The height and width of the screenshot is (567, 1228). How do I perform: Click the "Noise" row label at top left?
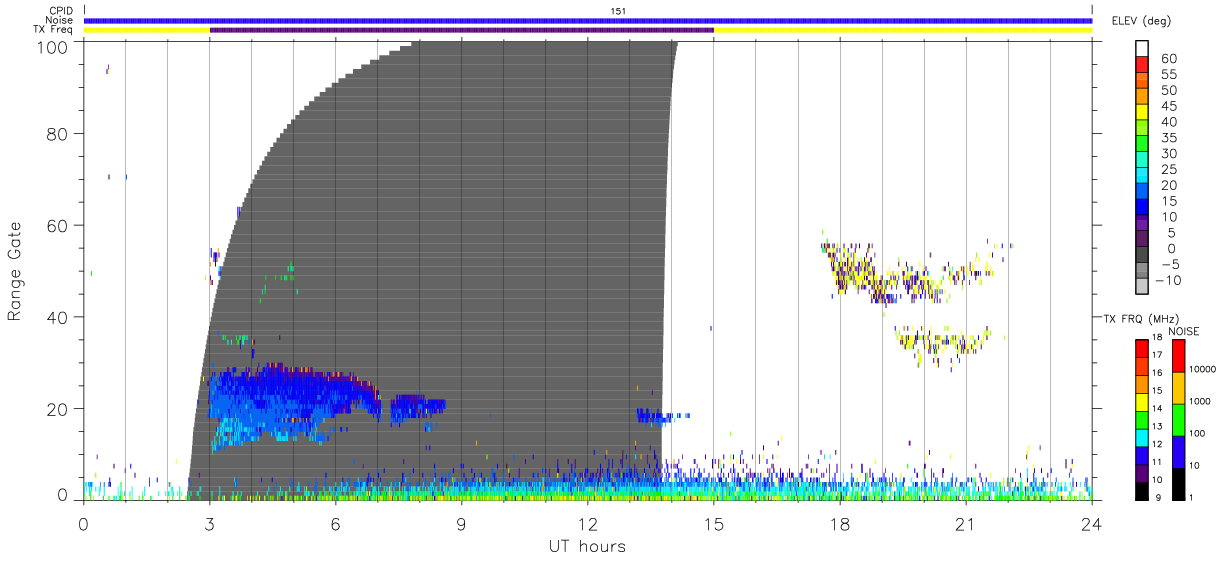[61, 21]
